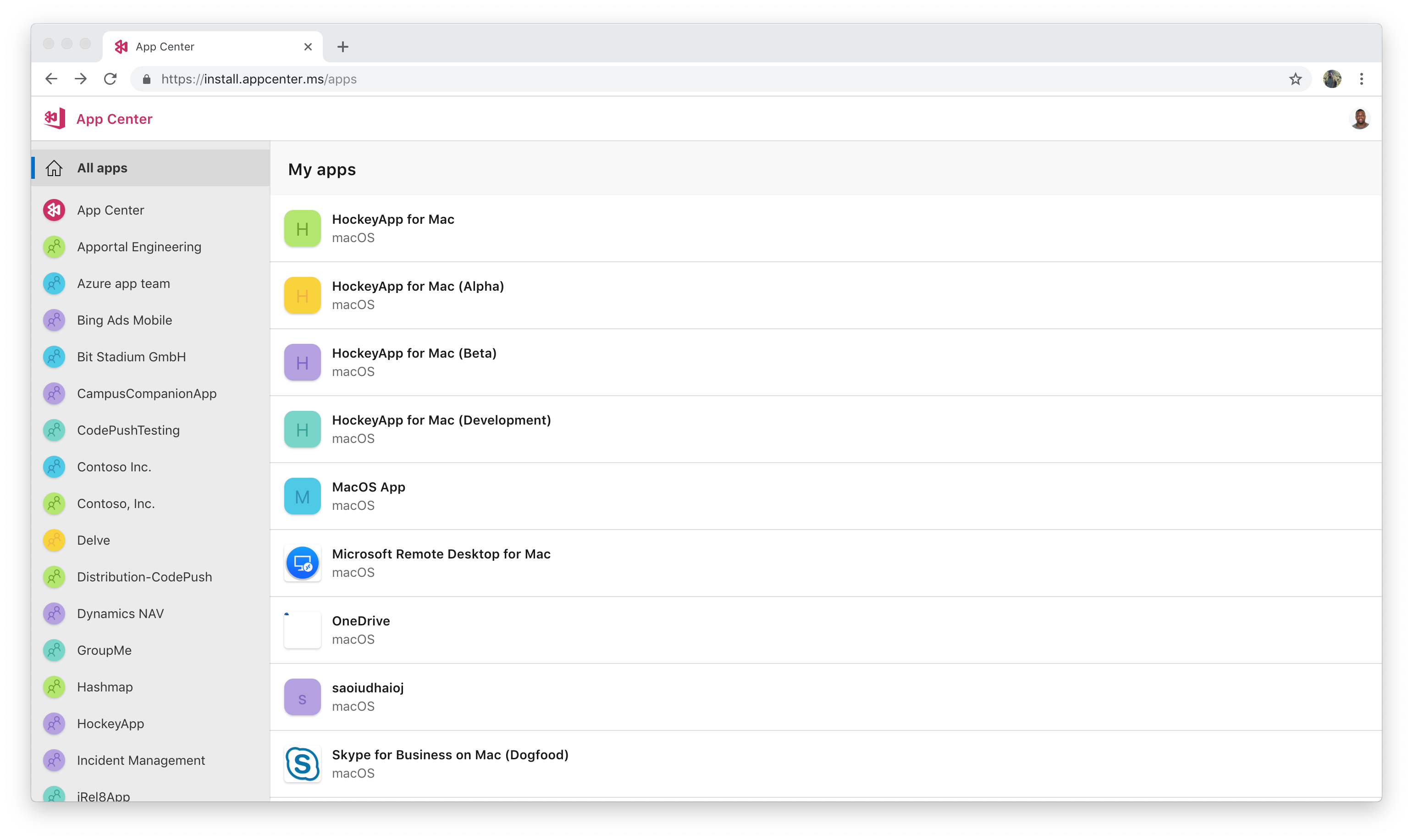This screenshot has width=1413, height=840.
Task: Click the HockeyApp for Mac (Beta) icon
Action: (302, 363)
